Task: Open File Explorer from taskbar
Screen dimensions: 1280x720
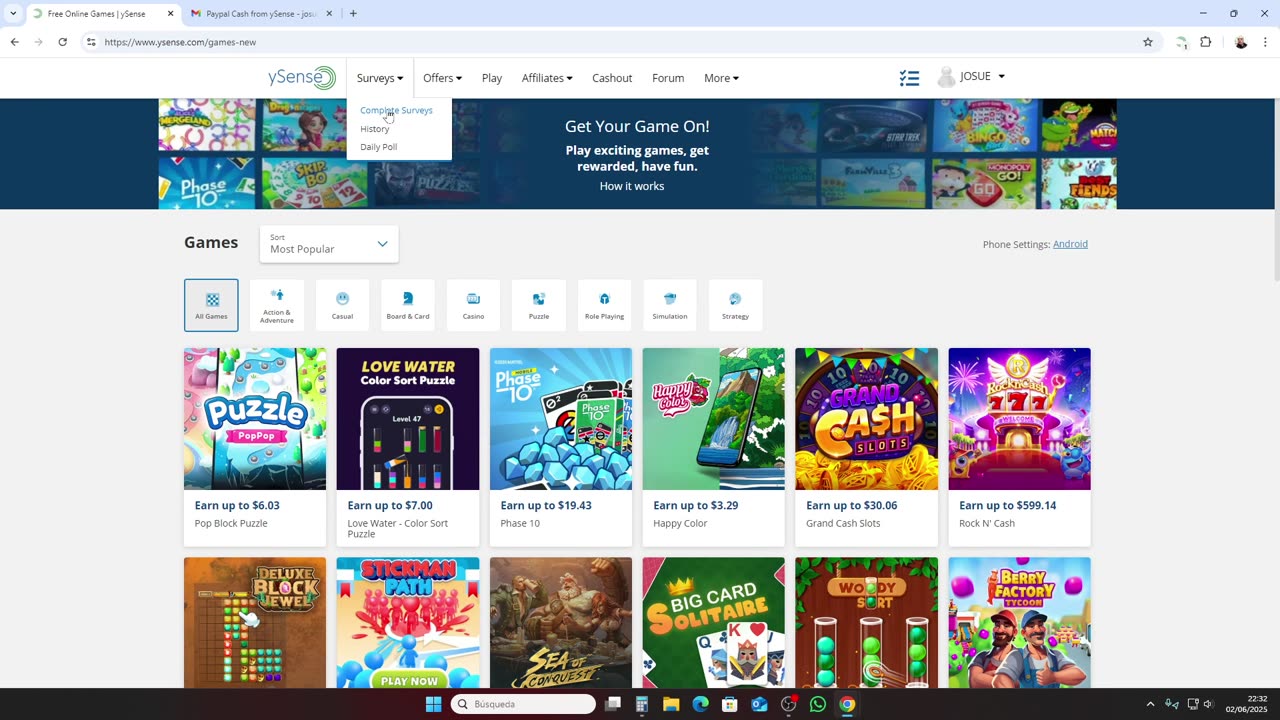Action: click(x=671, y=704)
